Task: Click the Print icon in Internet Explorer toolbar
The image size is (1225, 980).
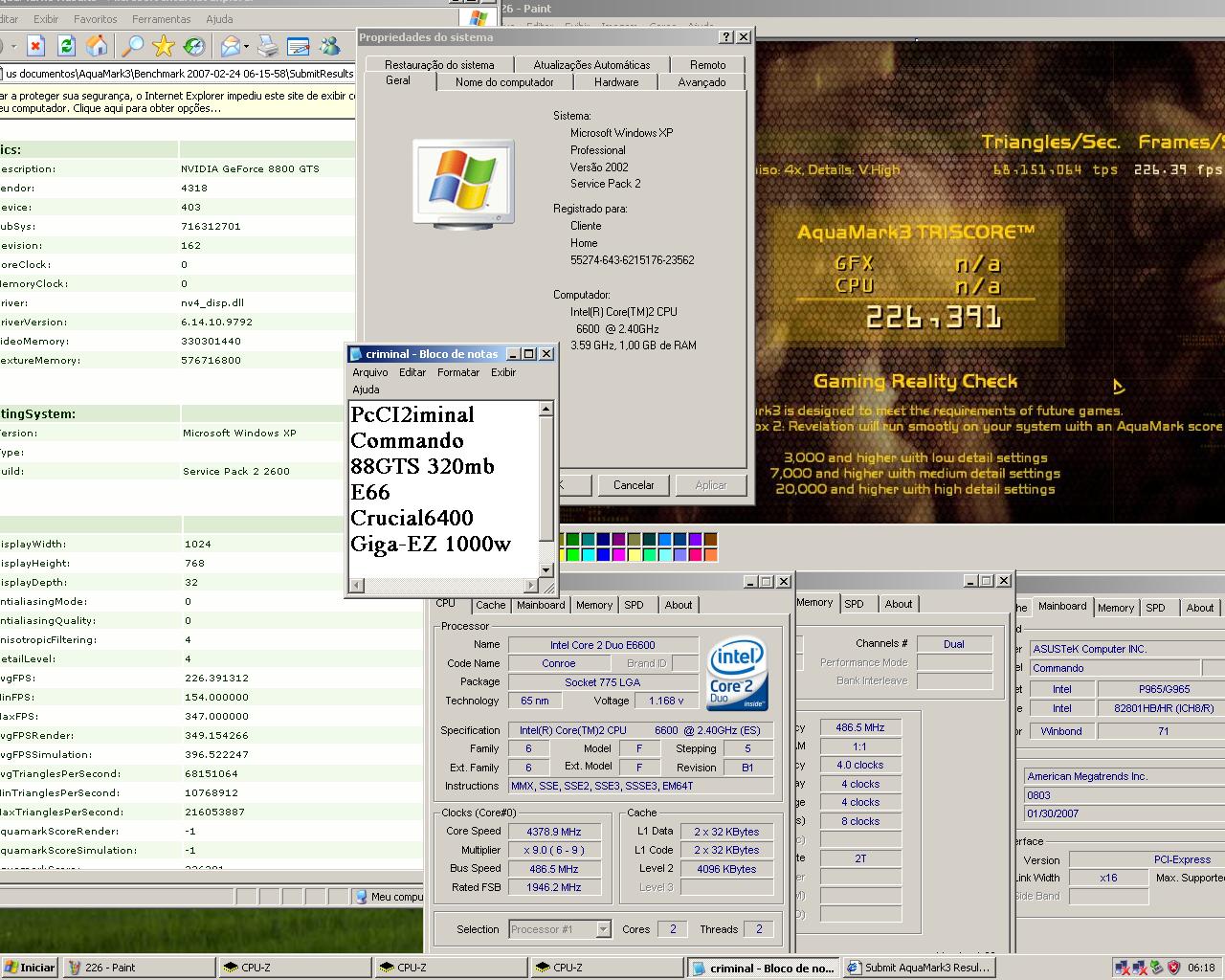Action: pos(269,45)
